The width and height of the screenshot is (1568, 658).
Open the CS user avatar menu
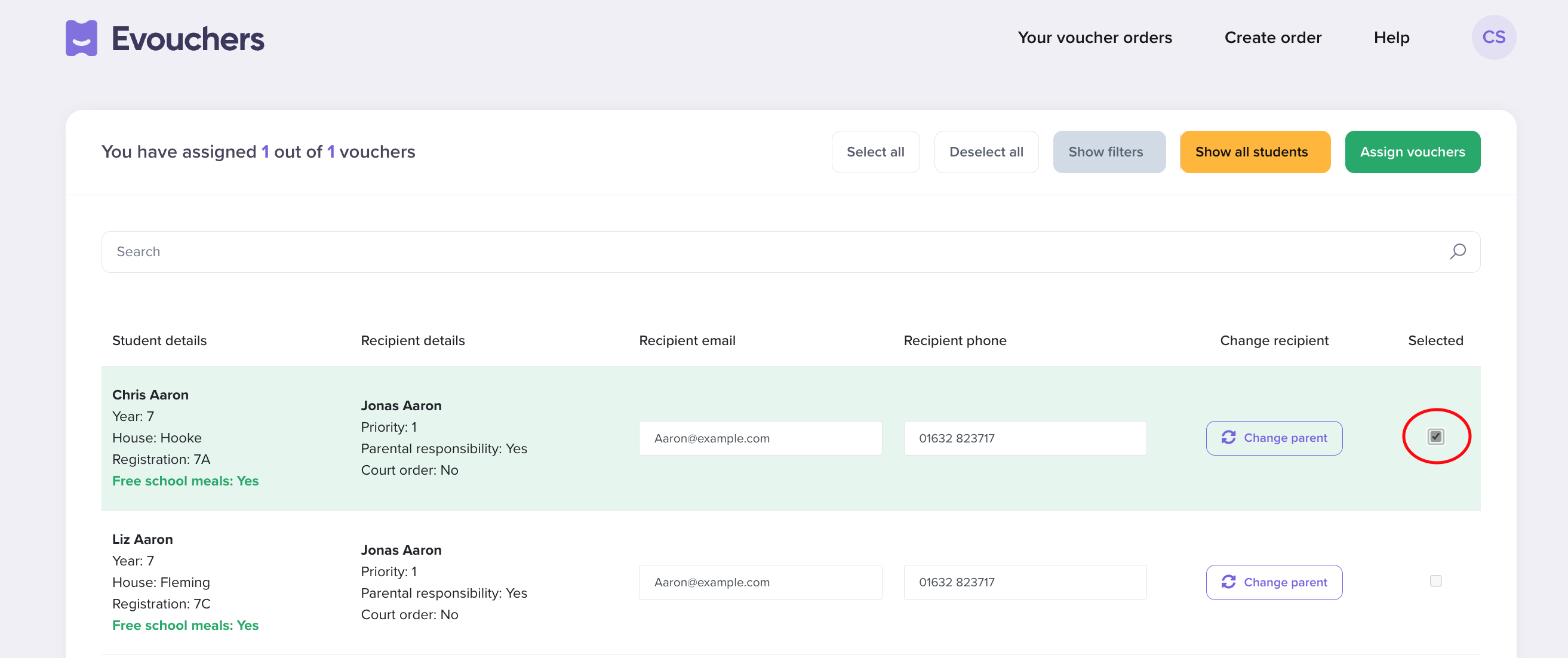point(1493,37)
